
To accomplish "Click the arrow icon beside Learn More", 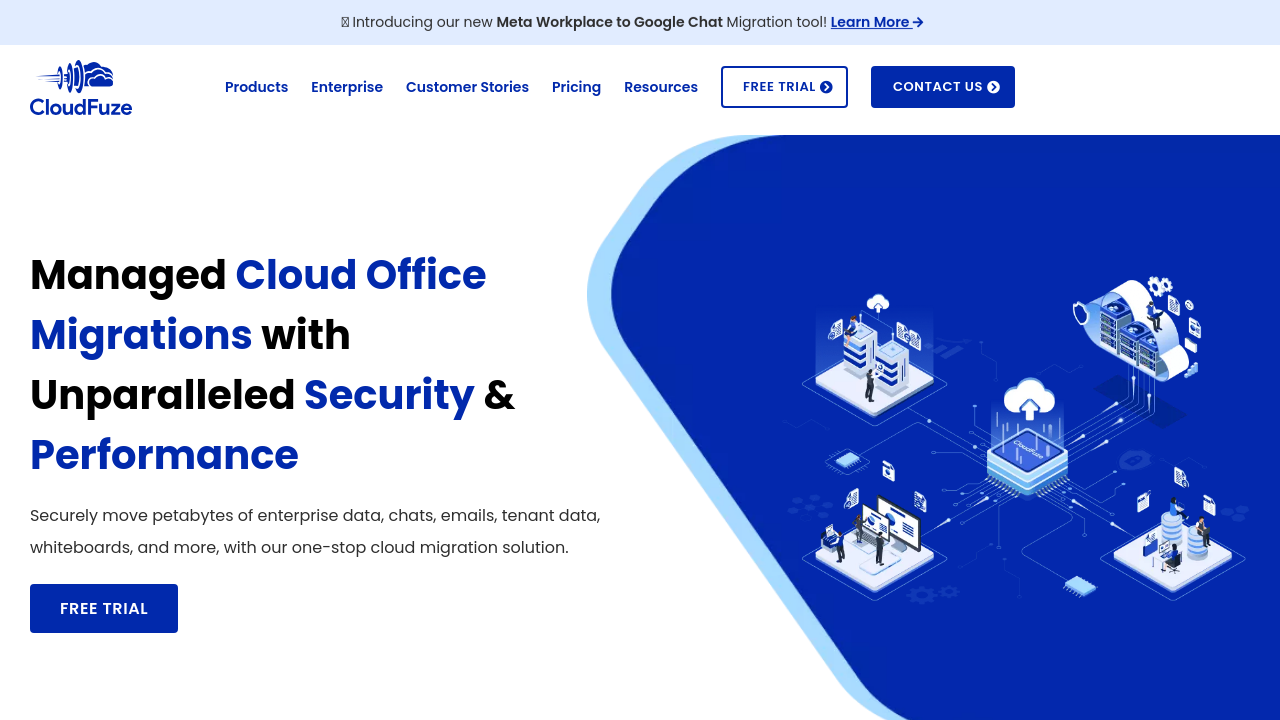I will [918, 22].
